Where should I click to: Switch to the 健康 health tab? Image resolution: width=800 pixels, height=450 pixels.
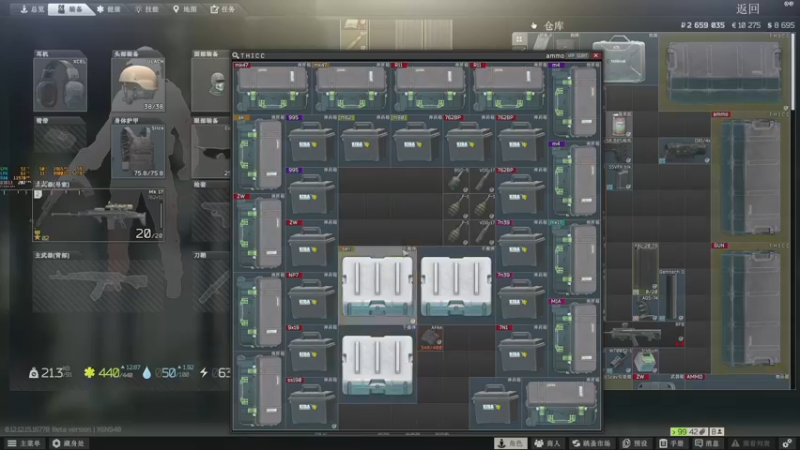109,9
